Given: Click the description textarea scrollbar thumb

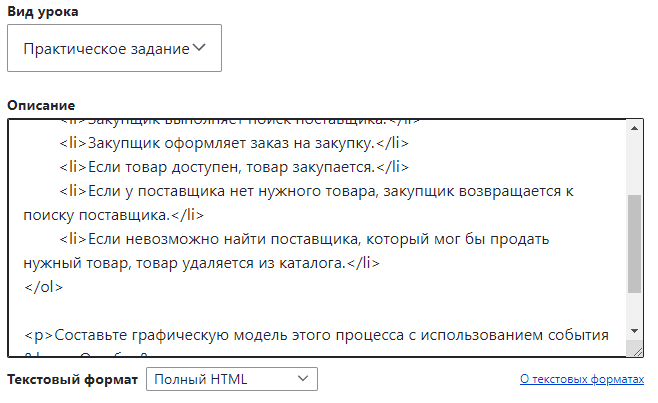Looking at the screenshot, I should click(x=634, y=243).
